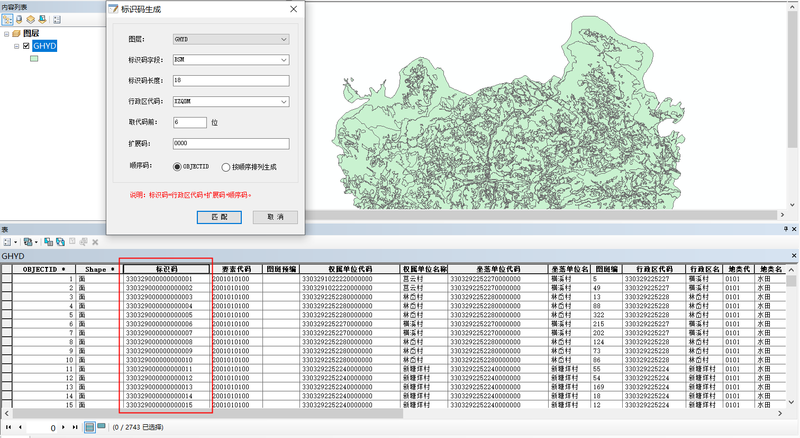Click the 权属单位代码 column header
The image size is (800, 438).
coord(350,269)
